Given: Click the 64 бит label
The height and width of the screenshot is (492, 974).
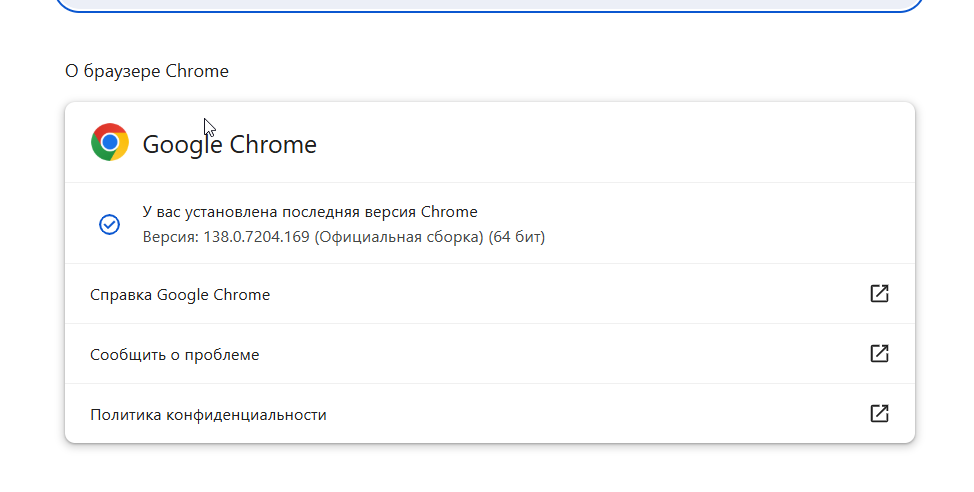Looking at the screenshot, I should point(517,237).
